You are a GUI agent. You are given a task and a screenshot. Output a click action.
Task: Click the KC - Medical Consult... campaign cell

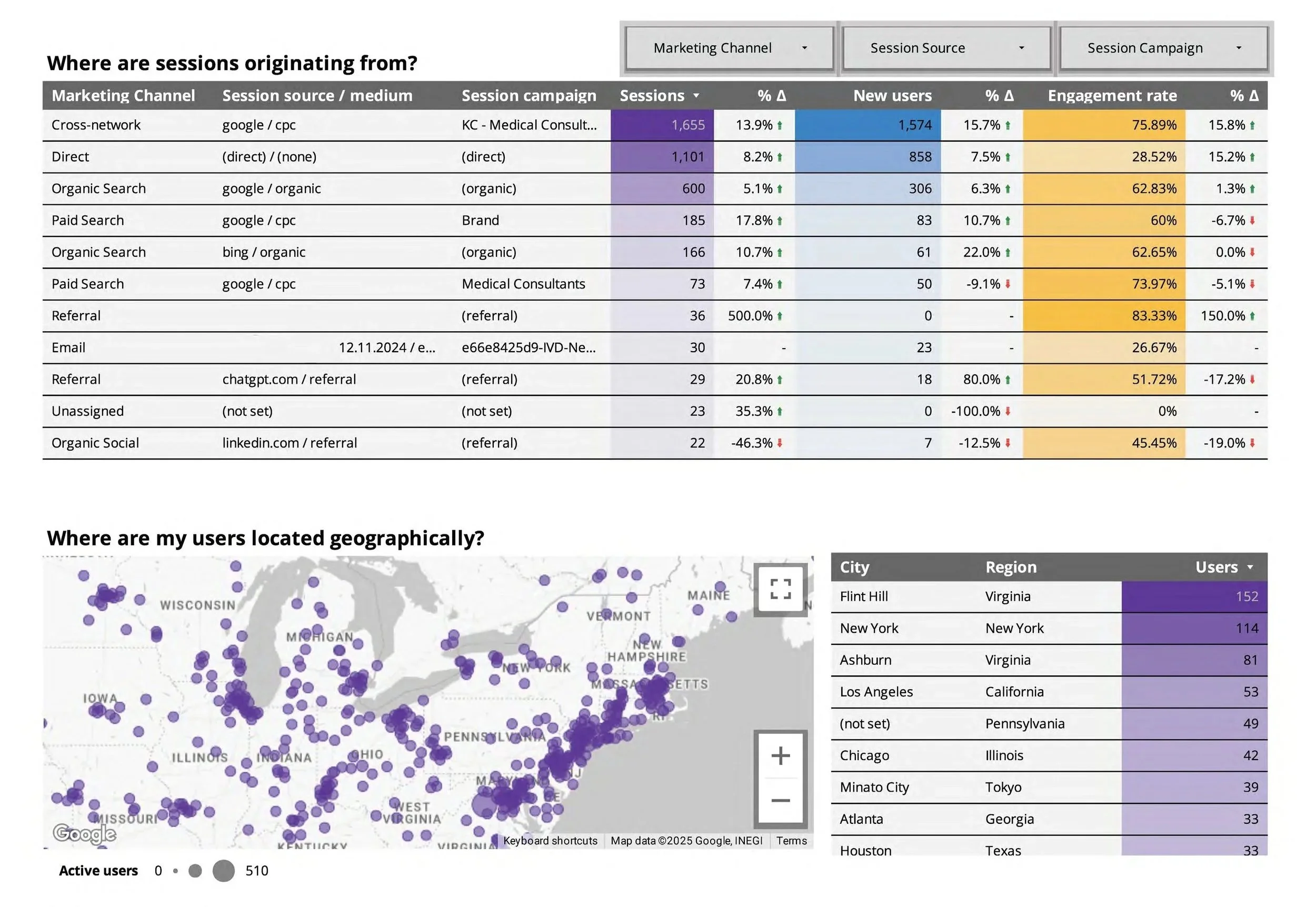pos(529,125)
